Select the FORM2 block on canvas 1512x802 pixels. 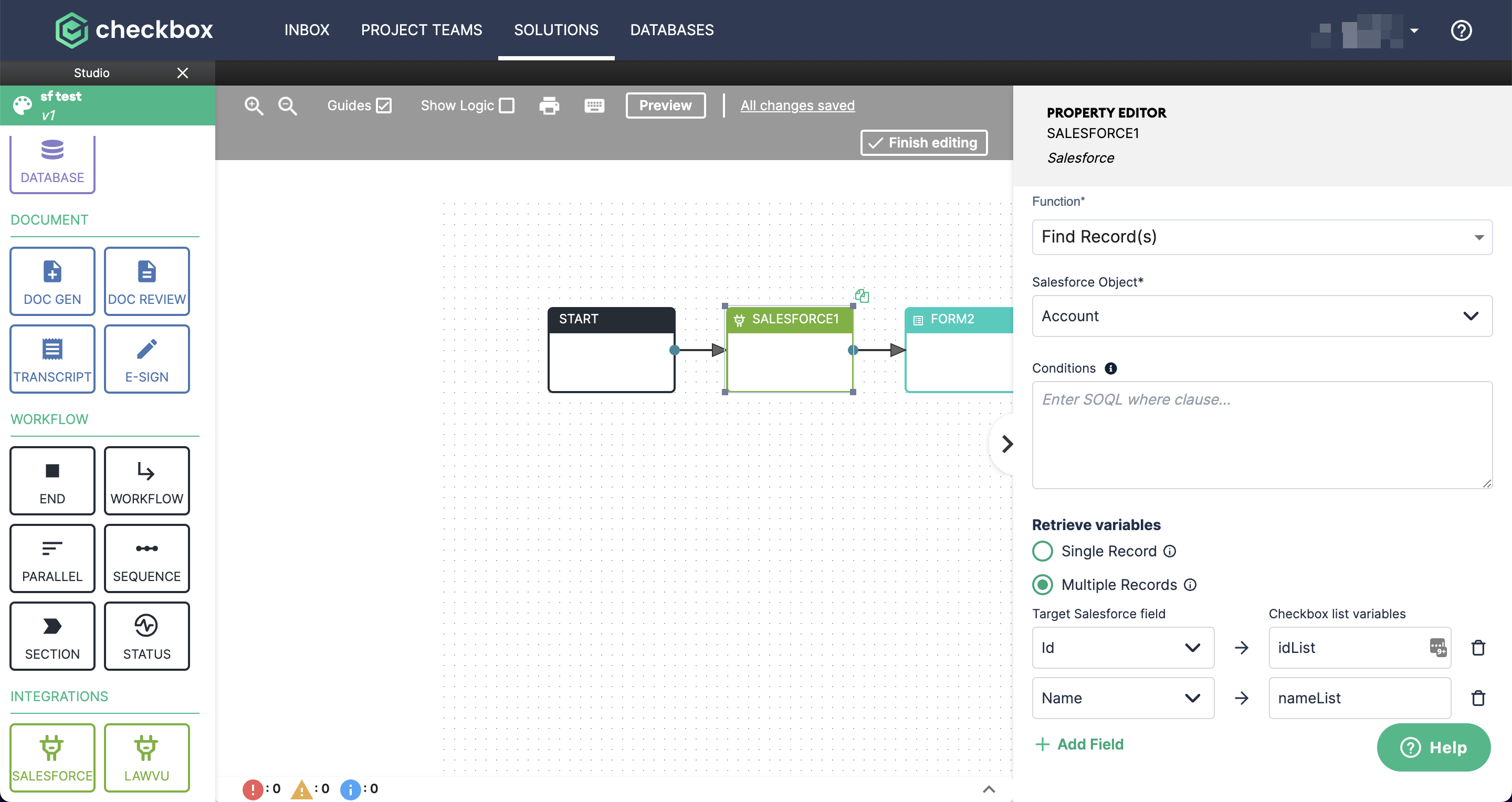point(959,350)
